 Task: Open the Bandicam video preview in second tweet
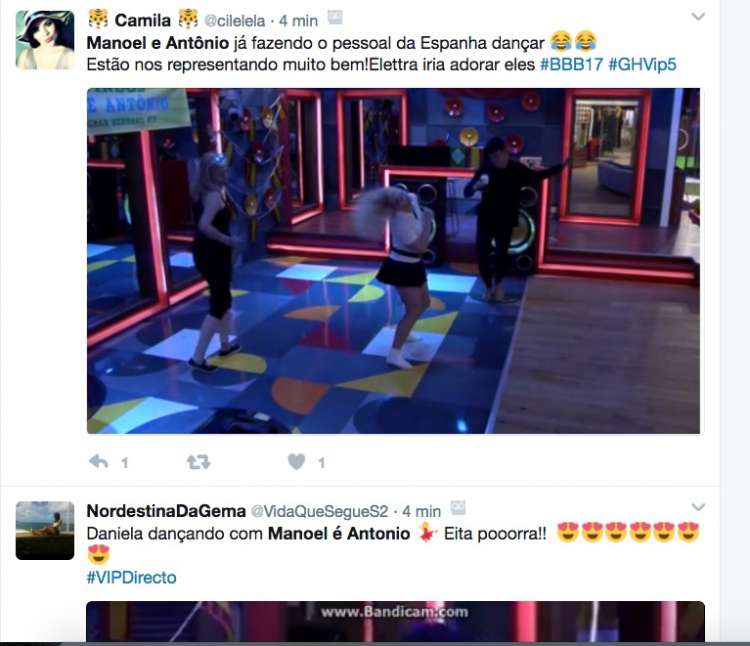[x=395, y=622]
